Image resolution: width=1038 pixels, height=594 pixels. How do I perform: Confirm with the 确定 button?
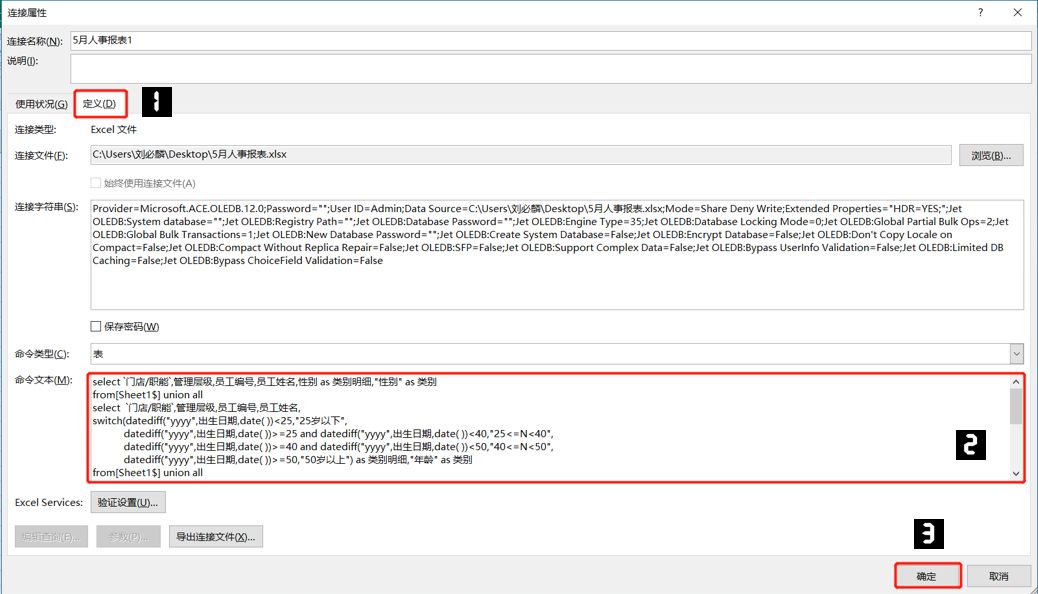point(927,576)
